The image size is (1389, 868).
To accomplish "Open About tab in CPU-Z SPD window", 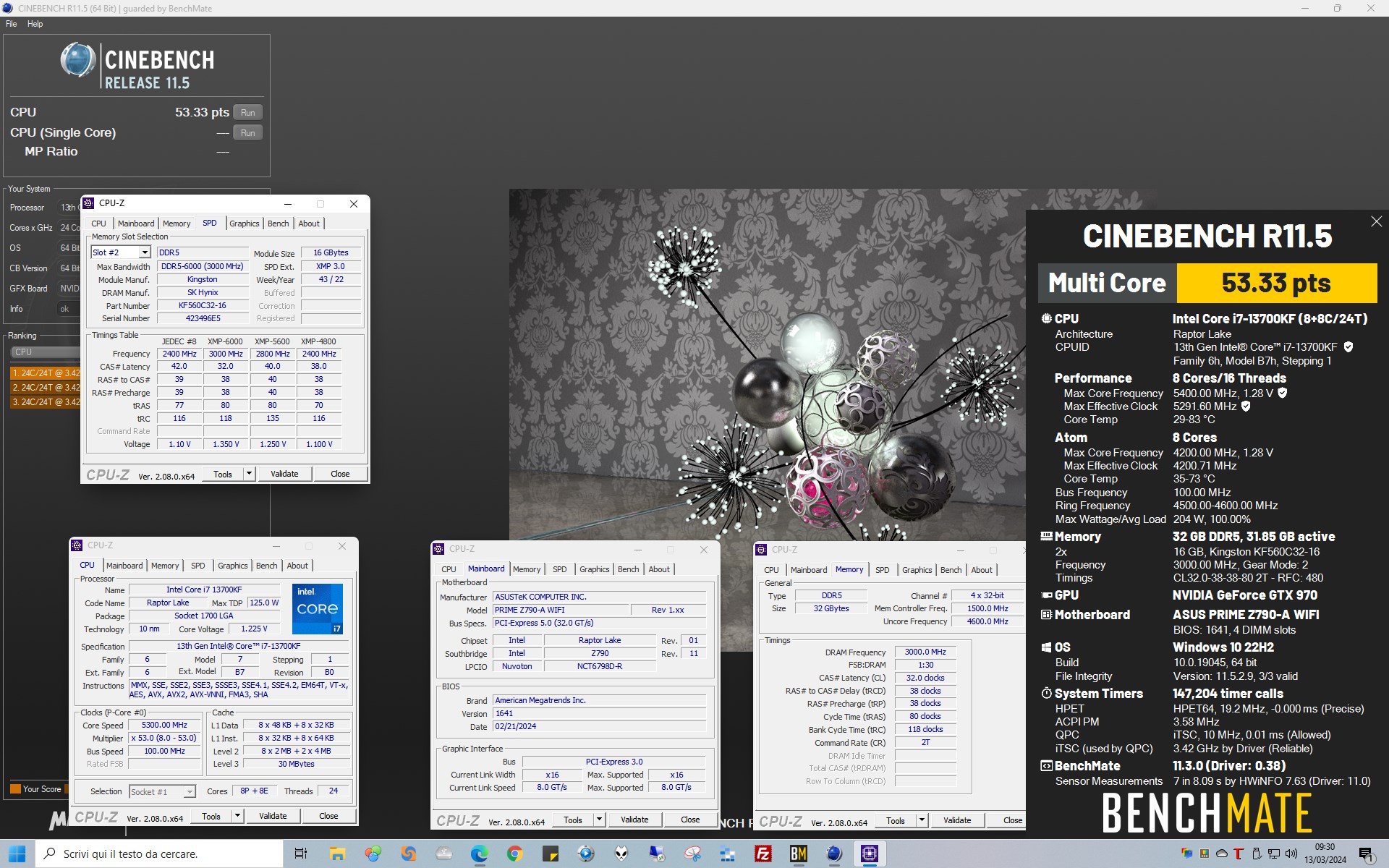I will tap(309, 224).
